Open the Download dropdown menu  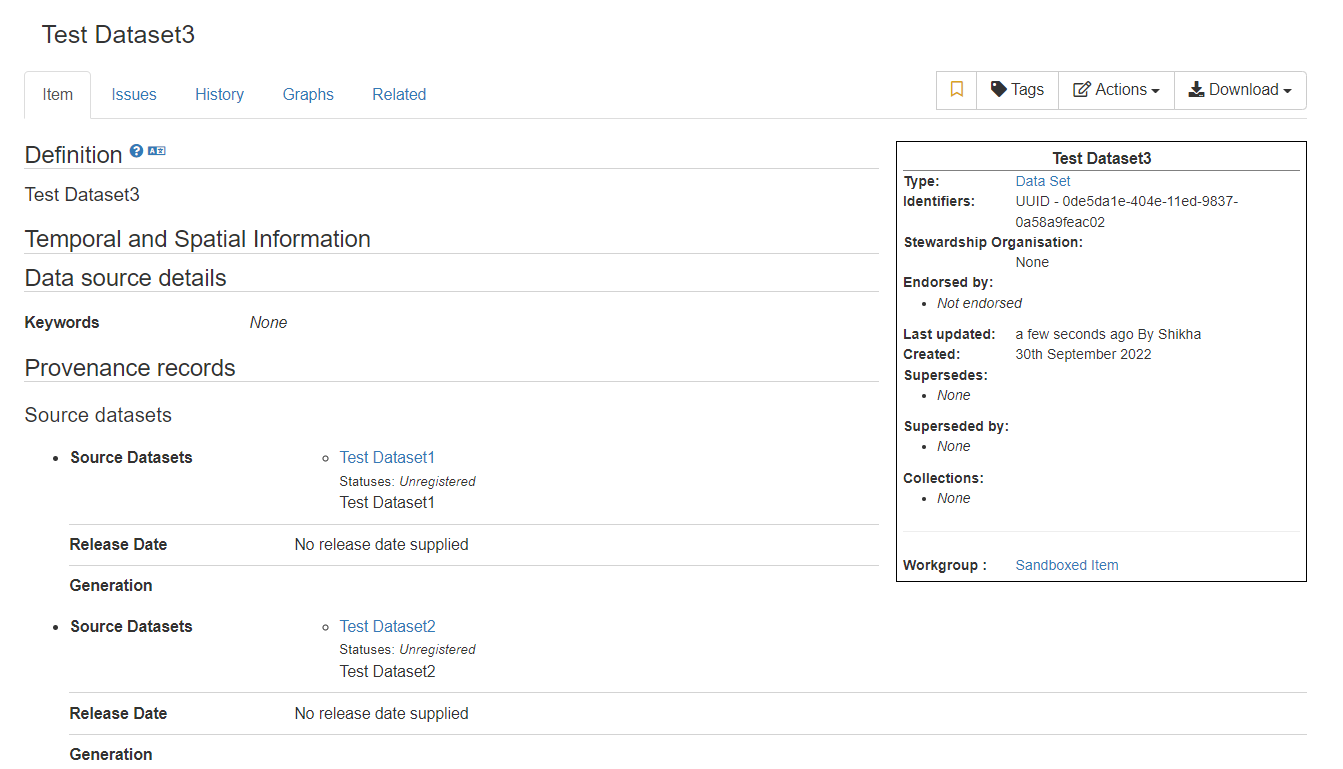point(1240,90)
